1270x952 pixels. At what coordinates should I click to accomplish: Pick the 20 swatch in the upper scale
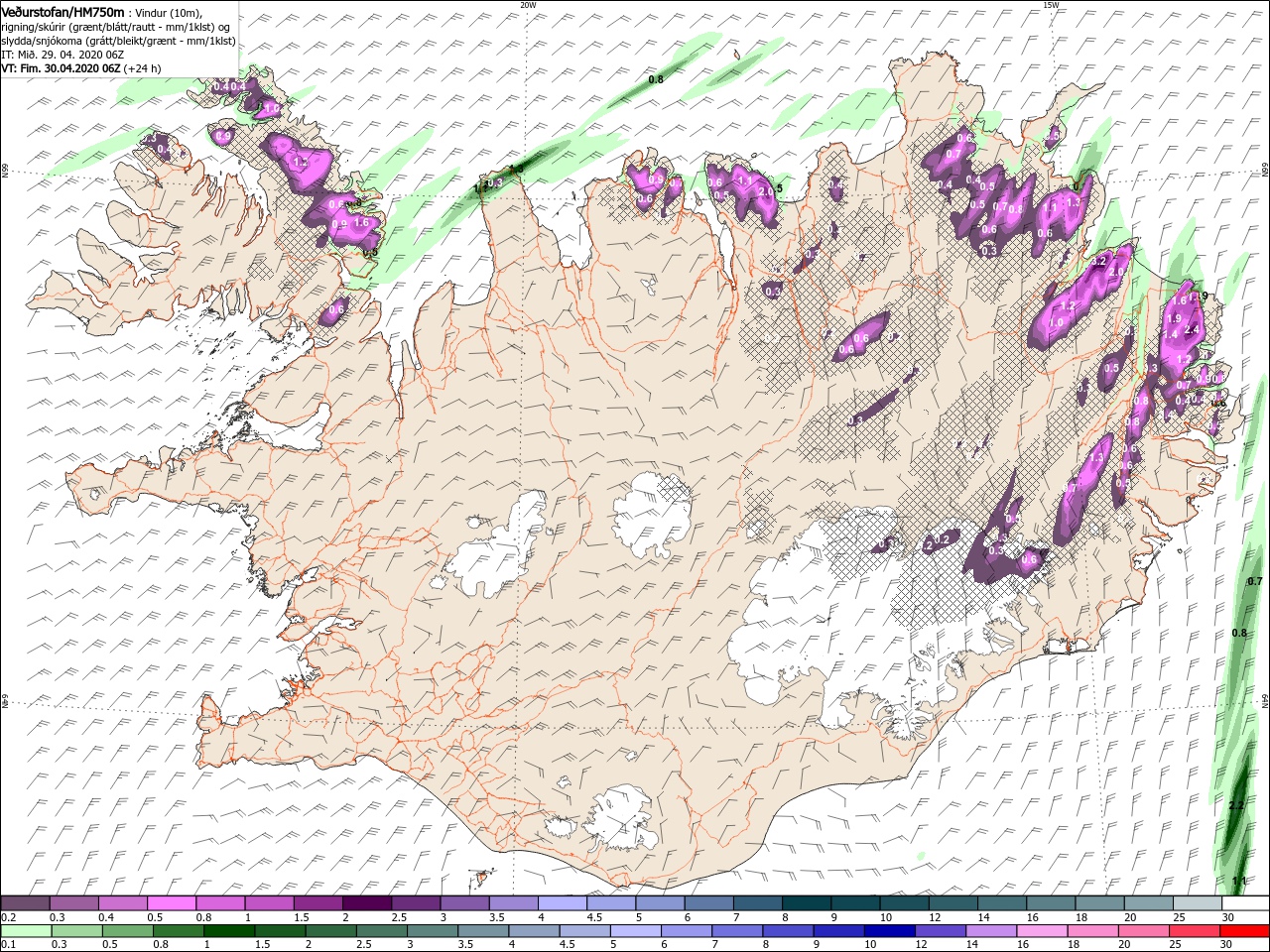point(1148,903)
